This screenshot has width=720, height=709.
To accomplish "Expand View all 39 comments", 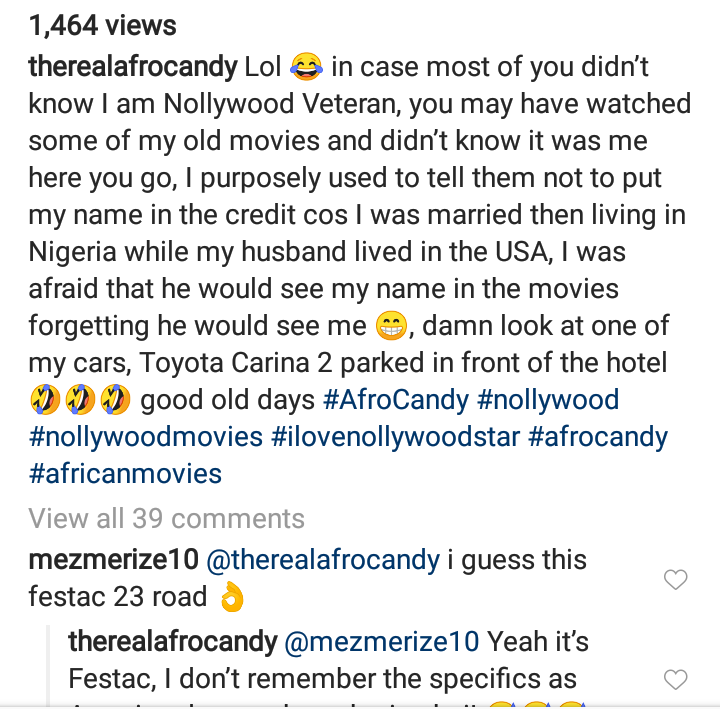I will 166,518.
